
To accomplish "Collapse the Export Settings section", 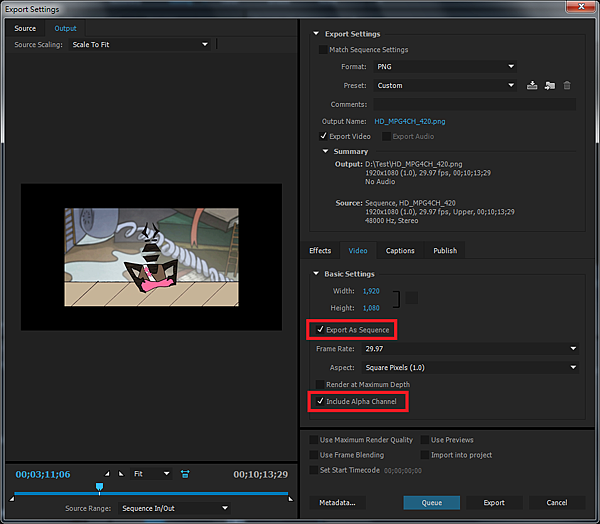I will 316,34.
